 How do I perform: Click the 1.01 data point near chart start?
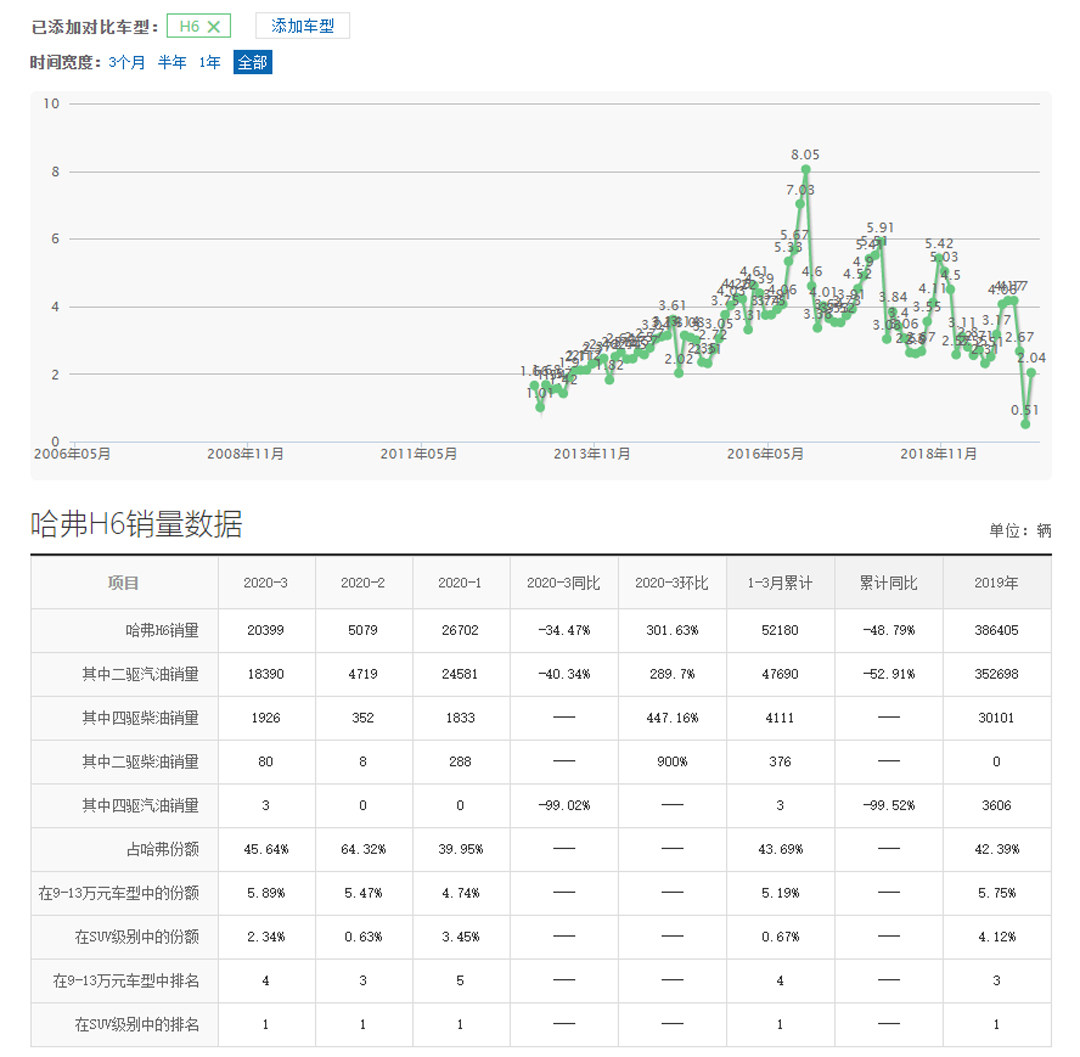tap(540, 407)
